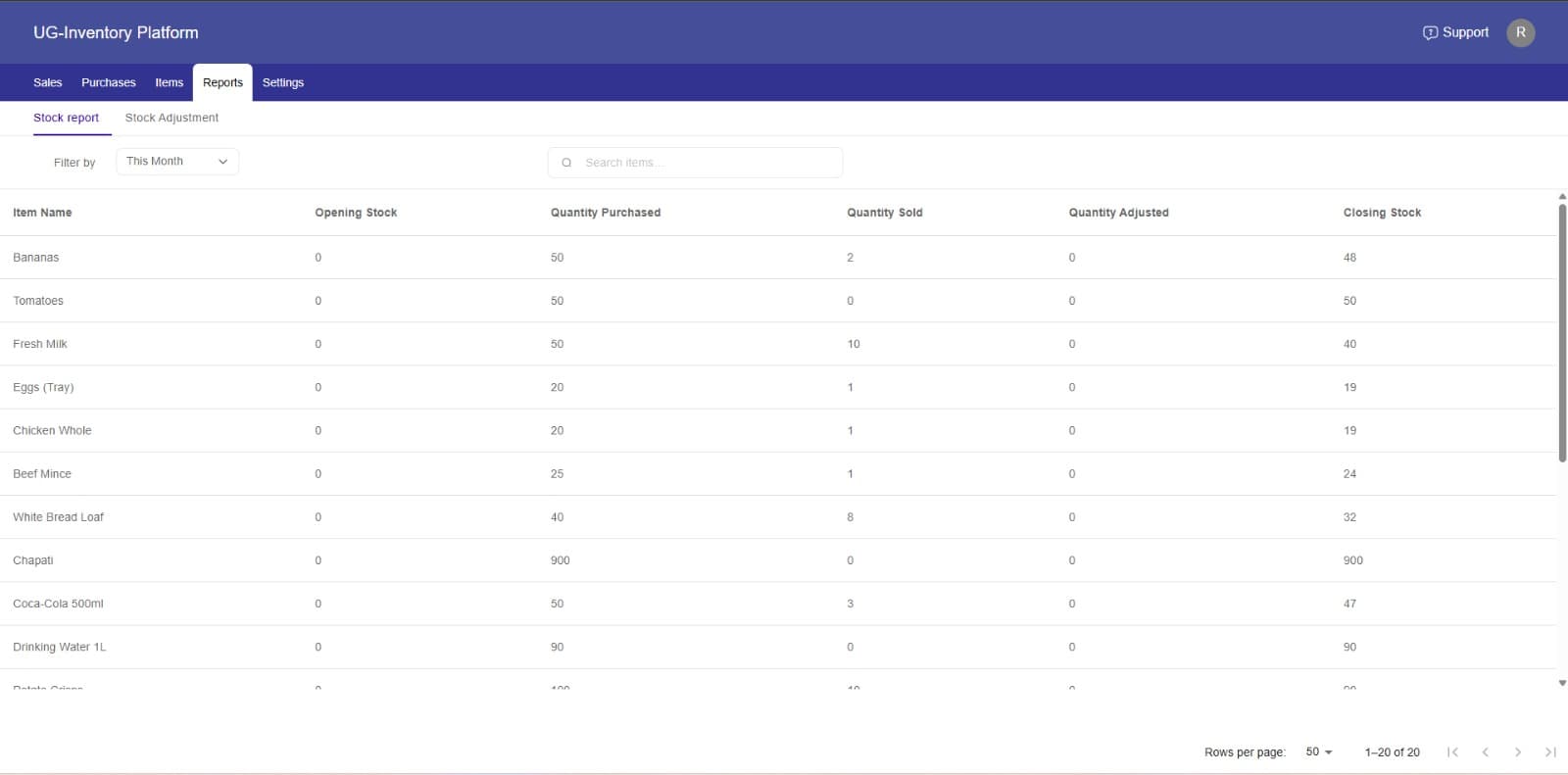Open the This Month filter dropdown

click(x=177, y=162)
